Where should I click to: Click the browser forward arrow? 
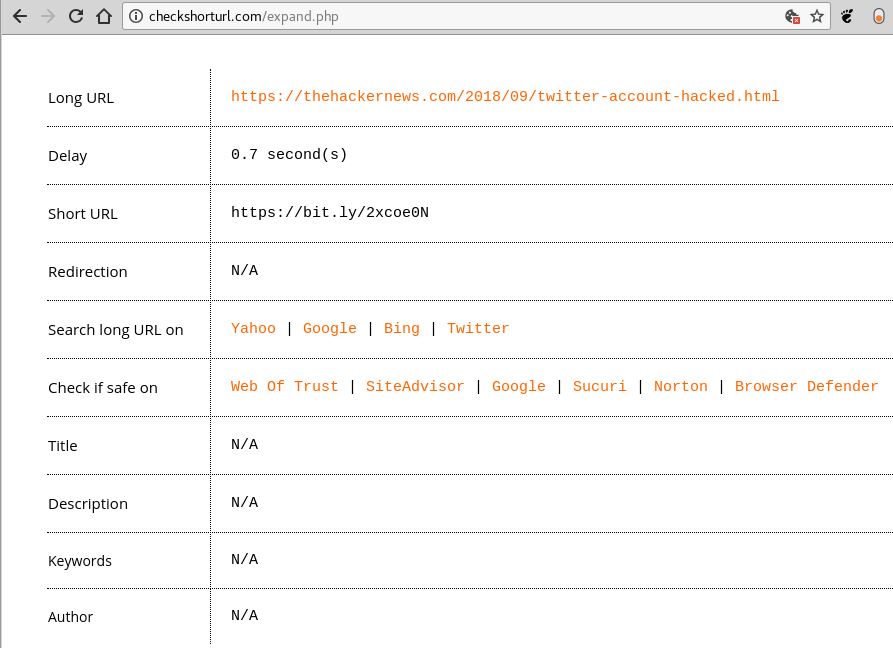tap(47, 16)
